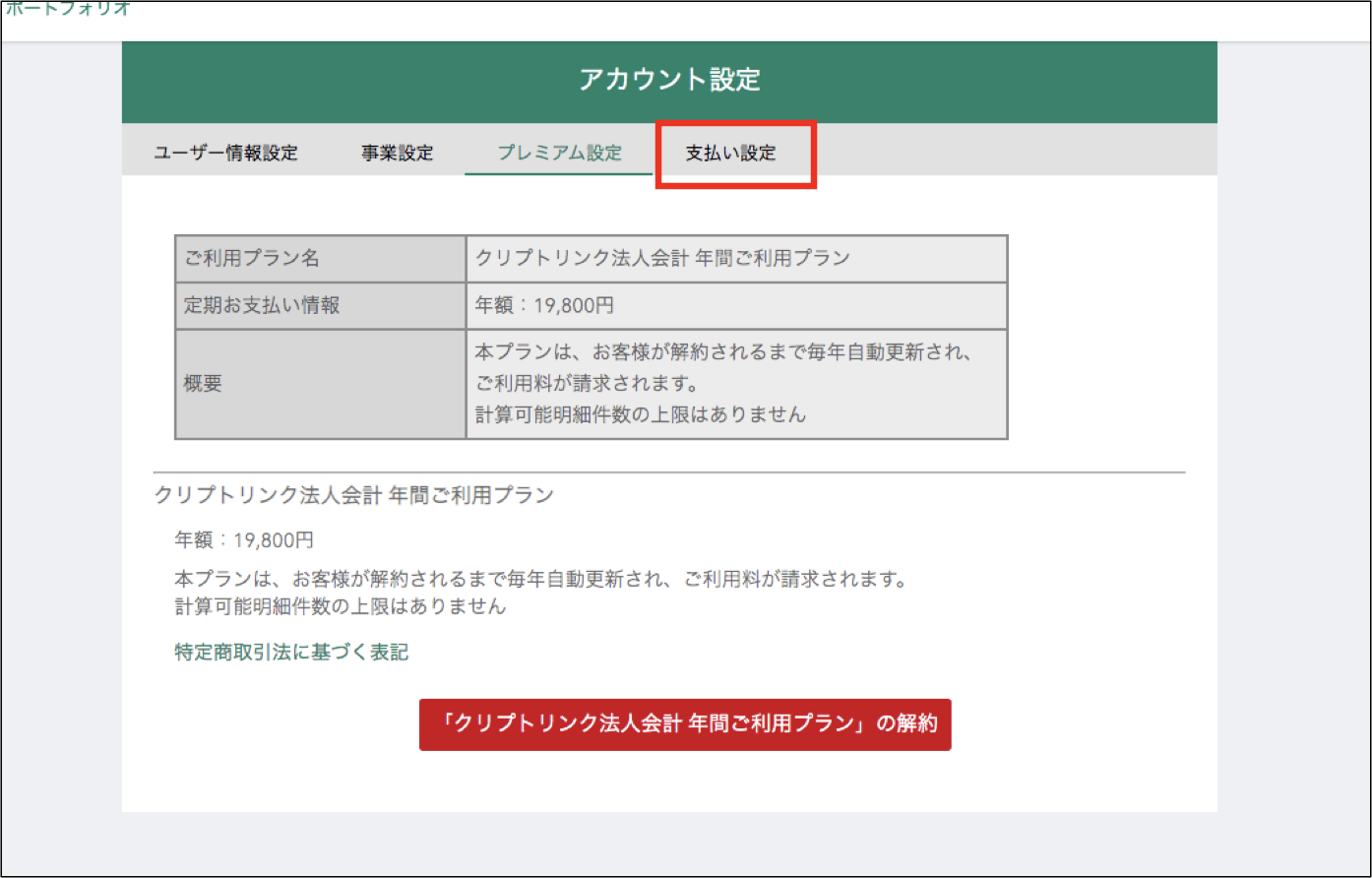This screenshot has height=878, width=1372.
Task: Click the 本プランは auto-renewal sentence below the table
Action: point(540,579)
